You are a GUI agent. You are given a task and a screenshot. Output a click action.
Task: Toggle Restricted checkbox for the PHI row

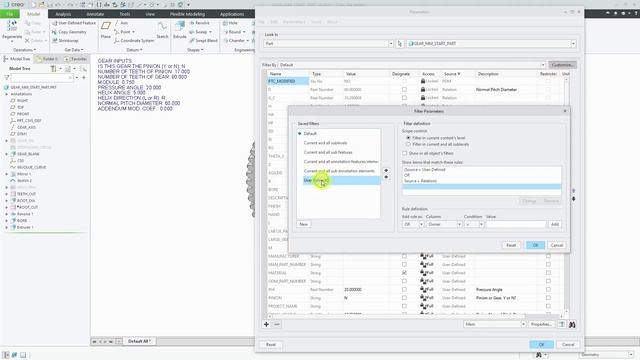tap(548, 289)
